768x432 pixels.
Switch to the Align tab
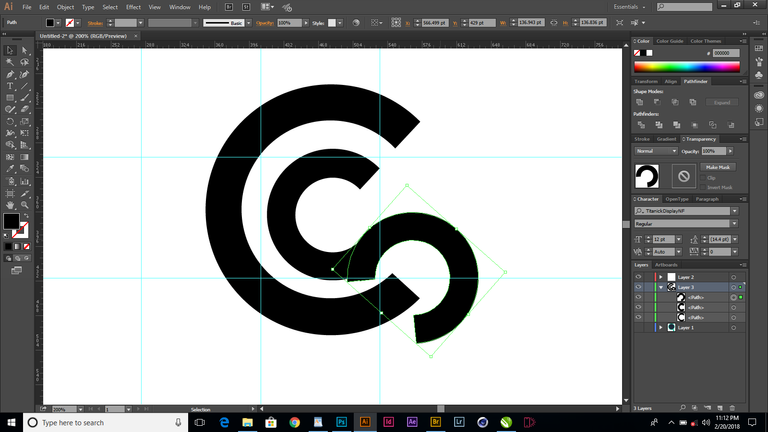[x=670, y=81]
